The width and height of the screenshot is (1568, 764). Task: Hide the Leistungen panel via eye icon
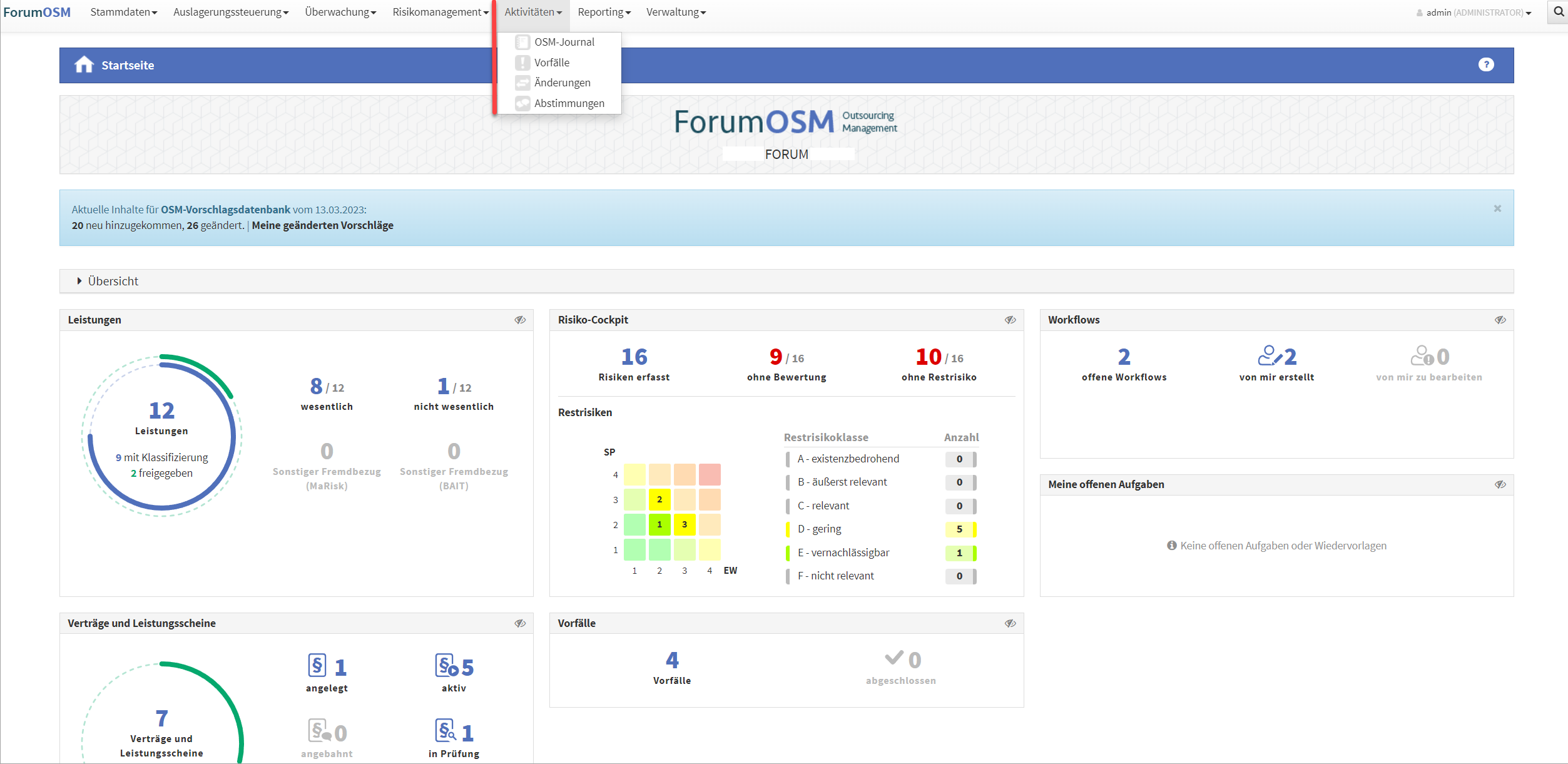[520, 320]
